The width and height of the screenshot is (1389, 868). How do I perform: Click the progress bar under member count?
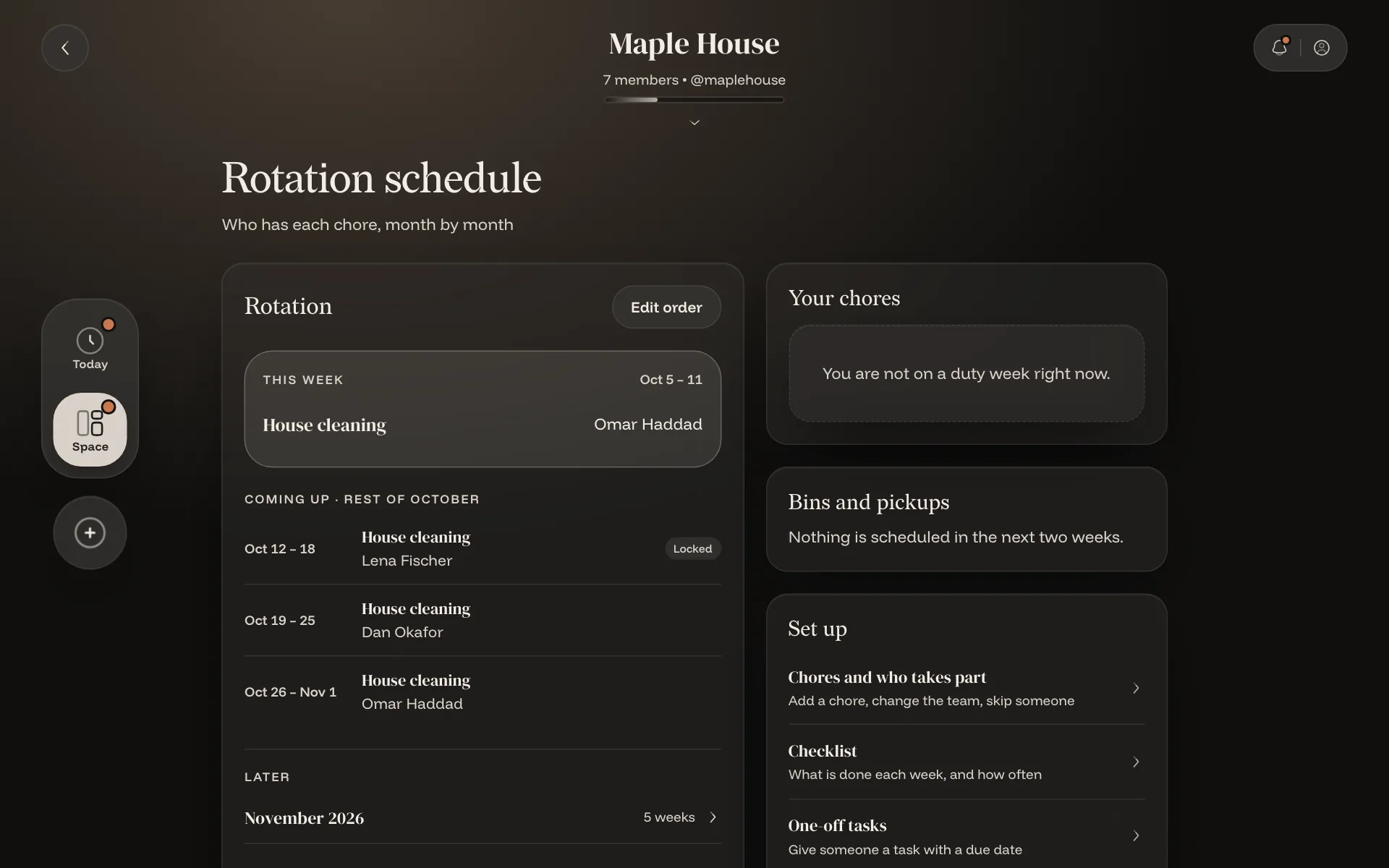click(x=694, y=100)
